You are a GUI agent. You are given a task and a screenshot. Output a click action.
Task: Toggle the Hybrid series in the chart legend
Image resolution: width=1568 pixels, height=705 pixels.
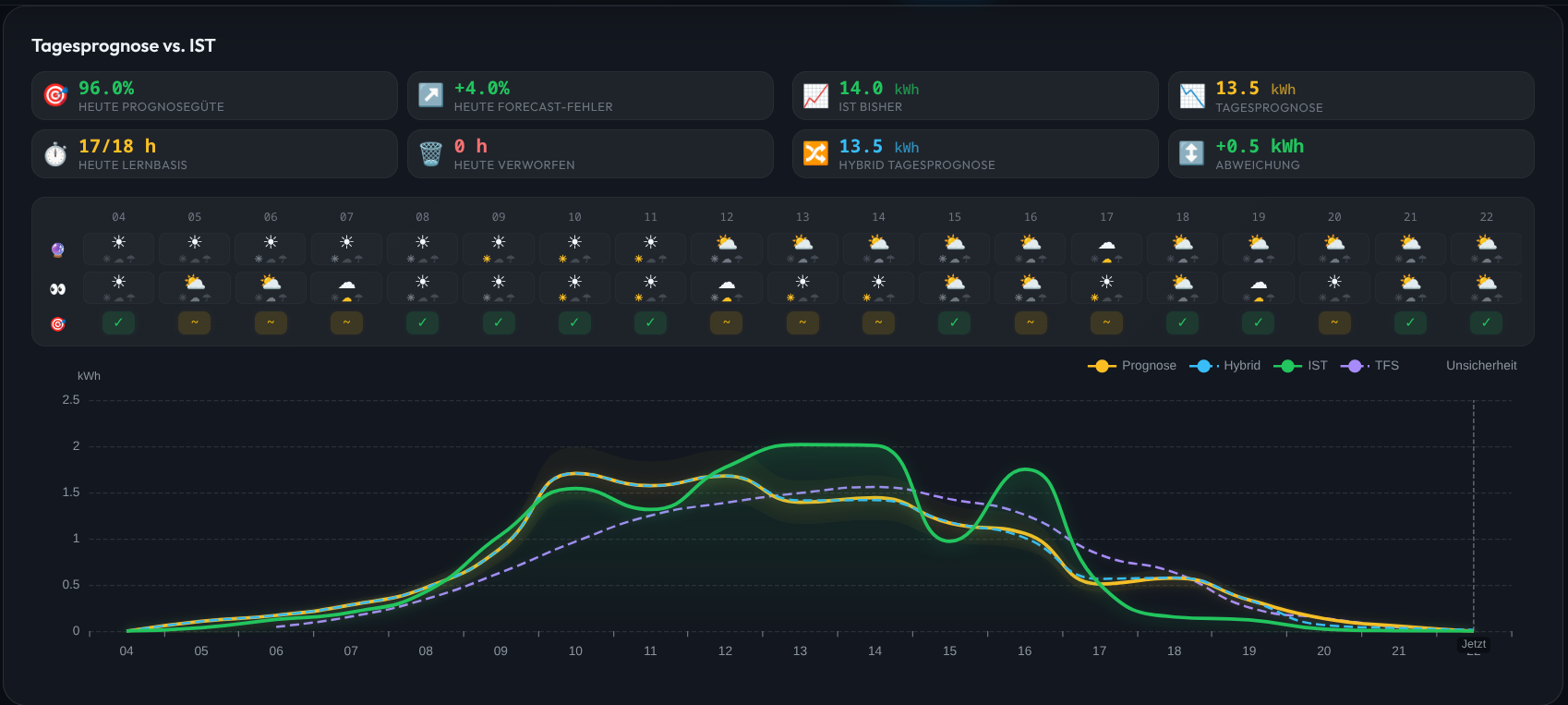[x=1224, y=366]
